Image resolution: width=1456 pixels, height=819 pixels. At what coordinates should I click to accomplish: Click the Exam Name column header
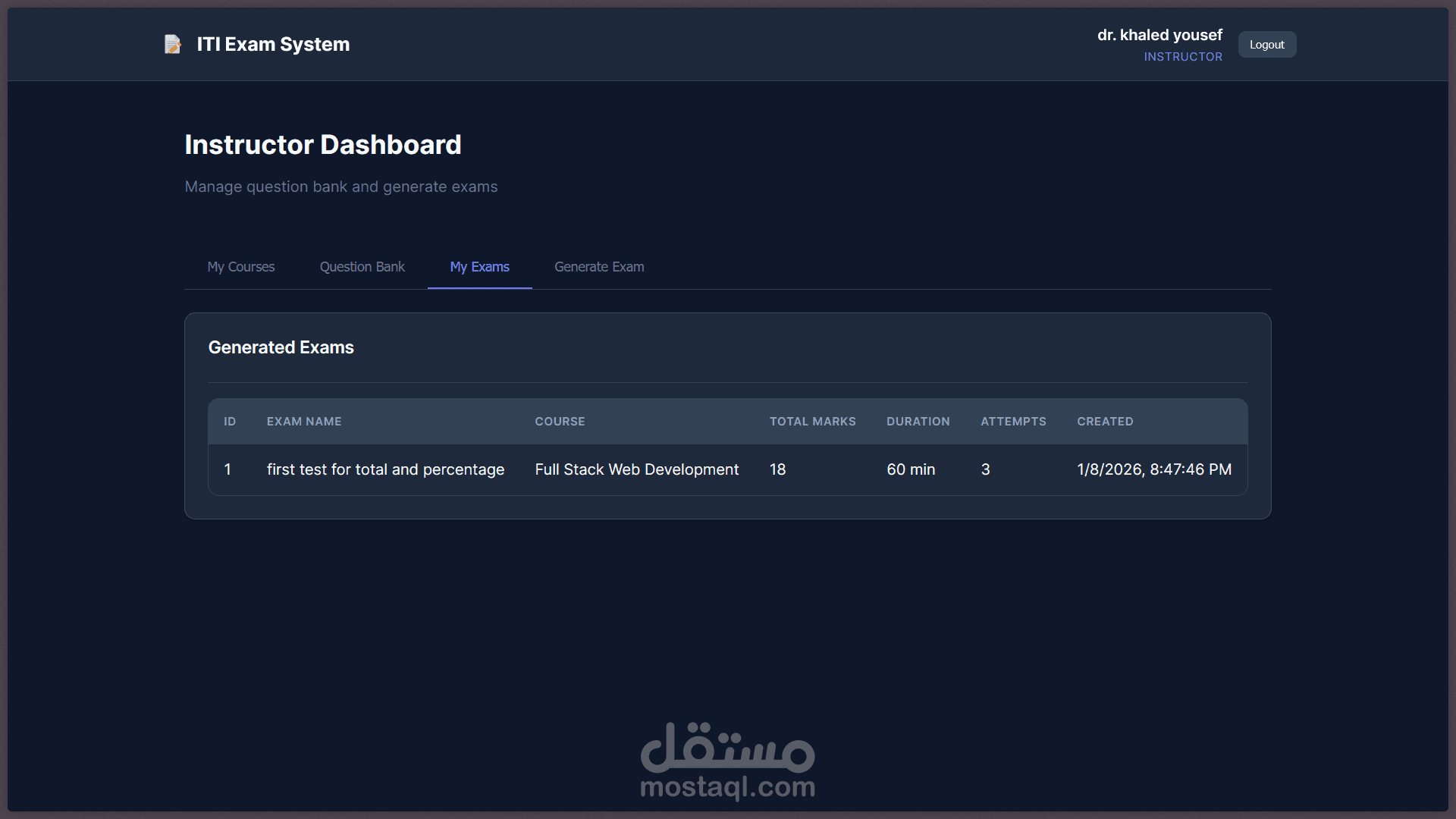point(304,422)
